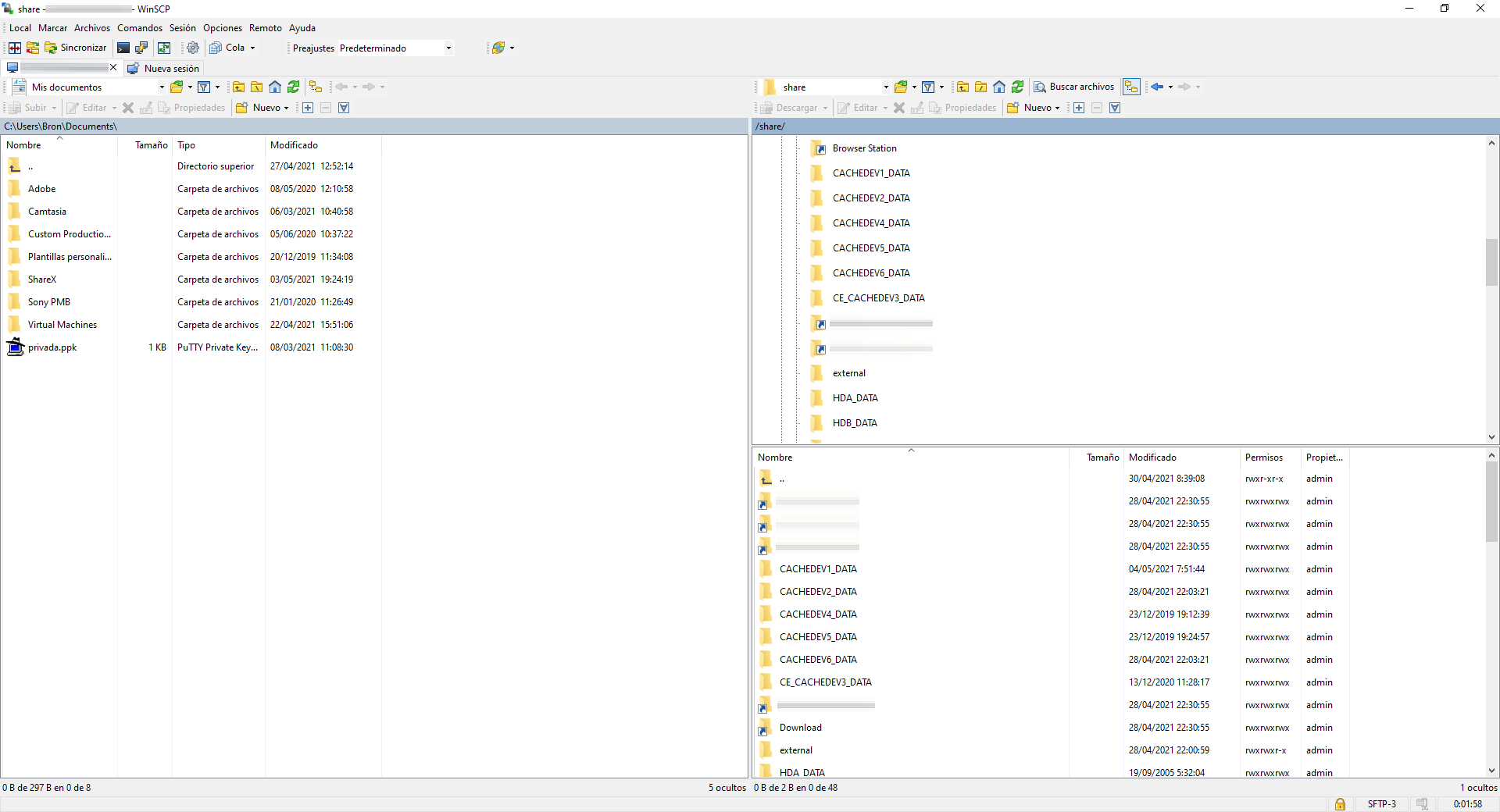Sort local files by Tipo column
This screenshot has width=1500, height=812.
pyautogui.click(x=219, y=145)
